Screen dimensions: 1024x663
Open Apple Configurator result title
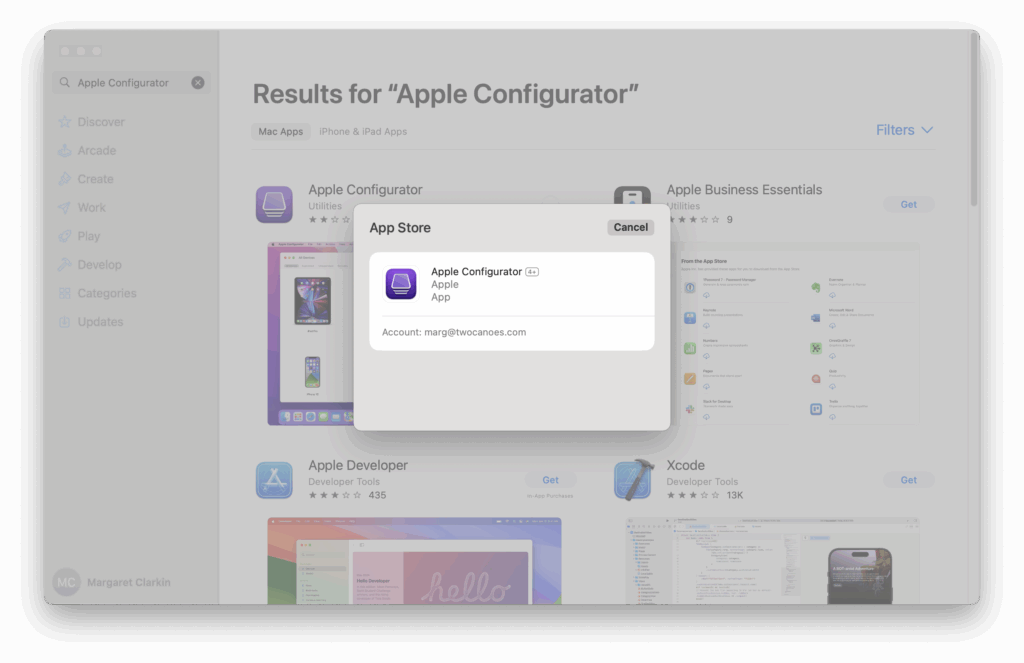[365, 189]
